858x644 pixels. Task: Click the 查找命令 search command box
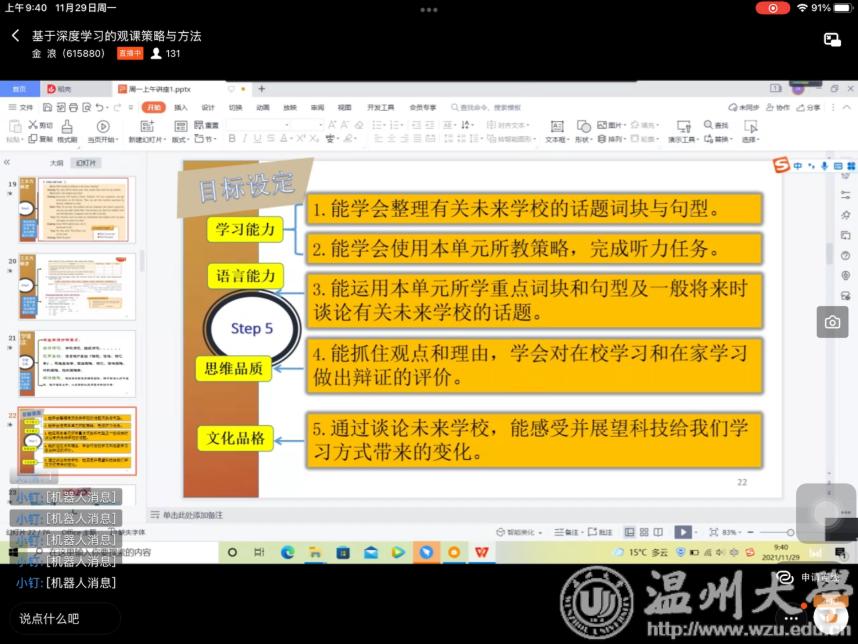click(x=486, y=107)
